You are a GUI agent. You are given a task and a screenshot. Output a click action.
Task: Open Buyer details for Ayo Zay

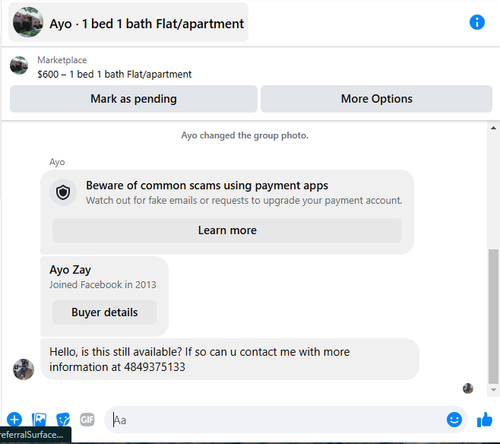point(104,312)
